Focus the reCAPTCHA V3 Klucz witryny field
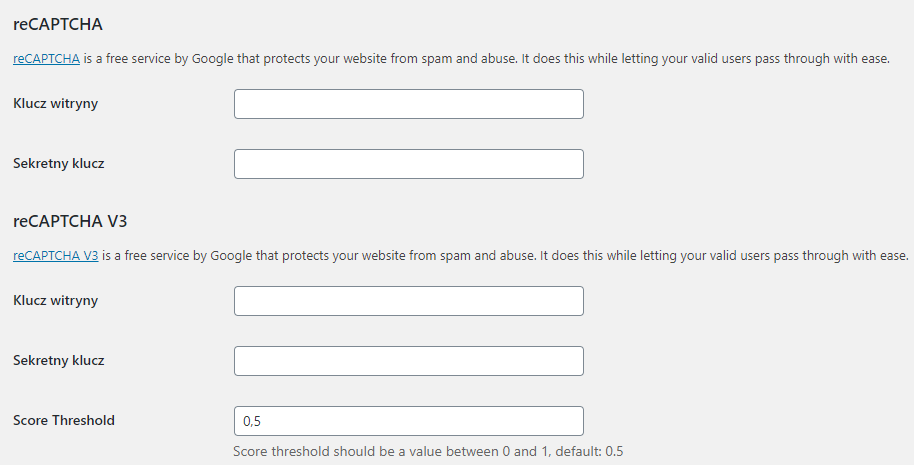This screenshot has width=914, height=465. tap(408, 301)
